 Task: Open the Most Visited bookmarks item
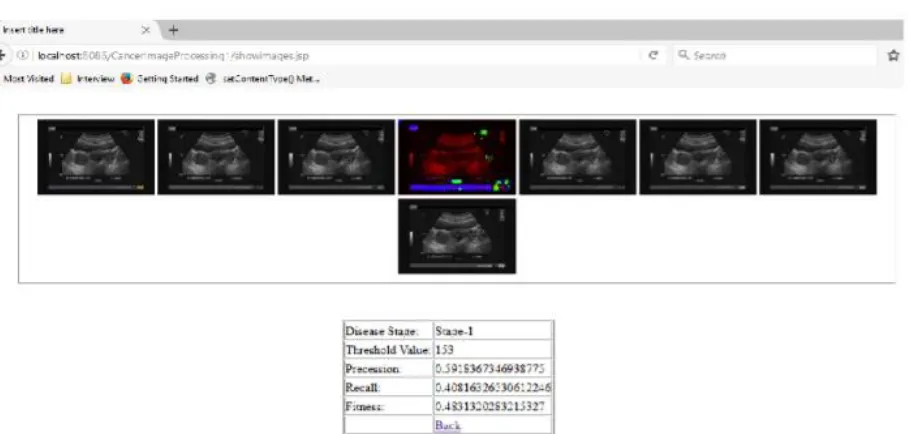[x=28, y=79]
